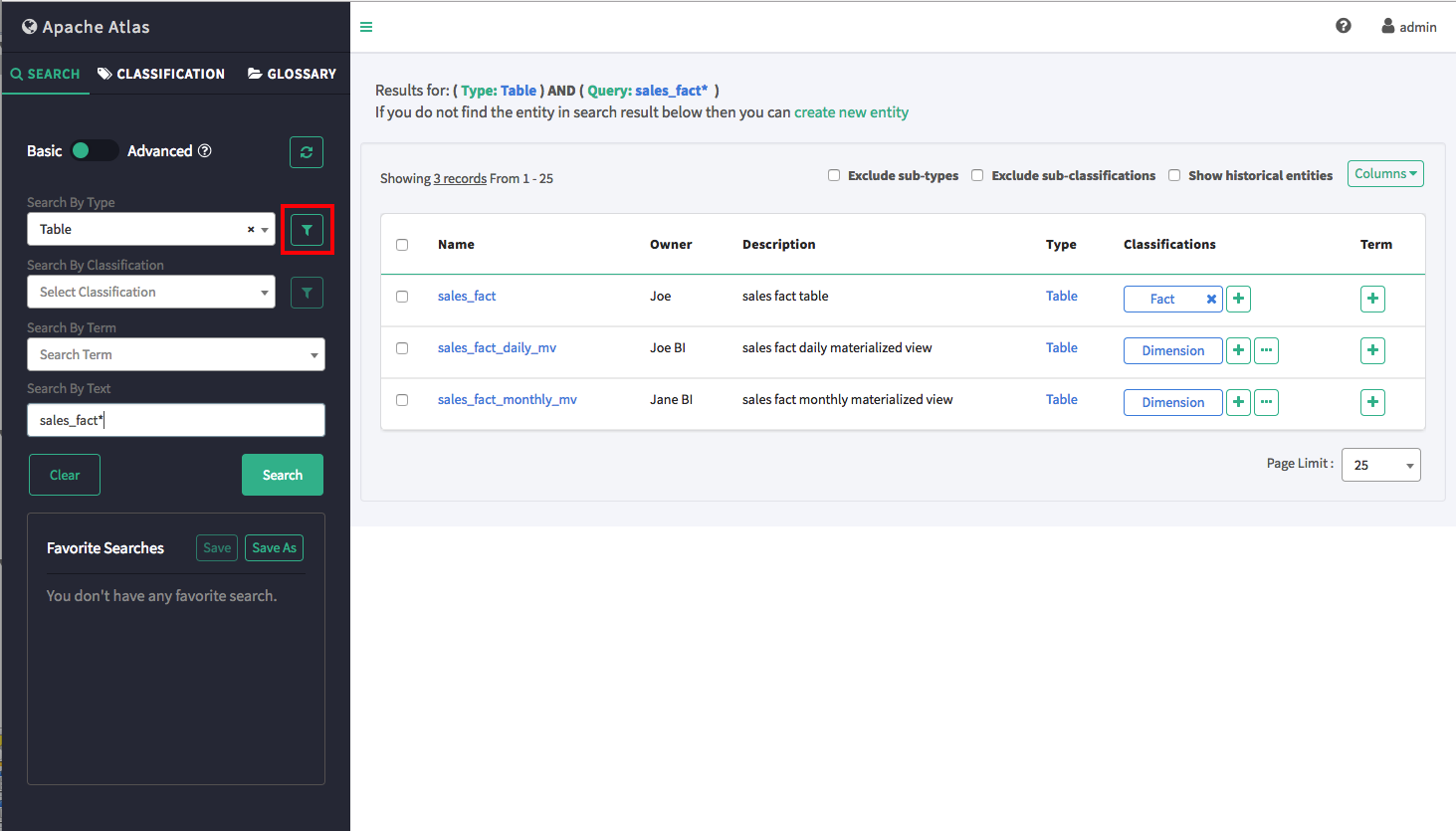Remove the Fact classification from sales_fact
This screenshot has height=831, width=1456.
[x=1211, y=299]
